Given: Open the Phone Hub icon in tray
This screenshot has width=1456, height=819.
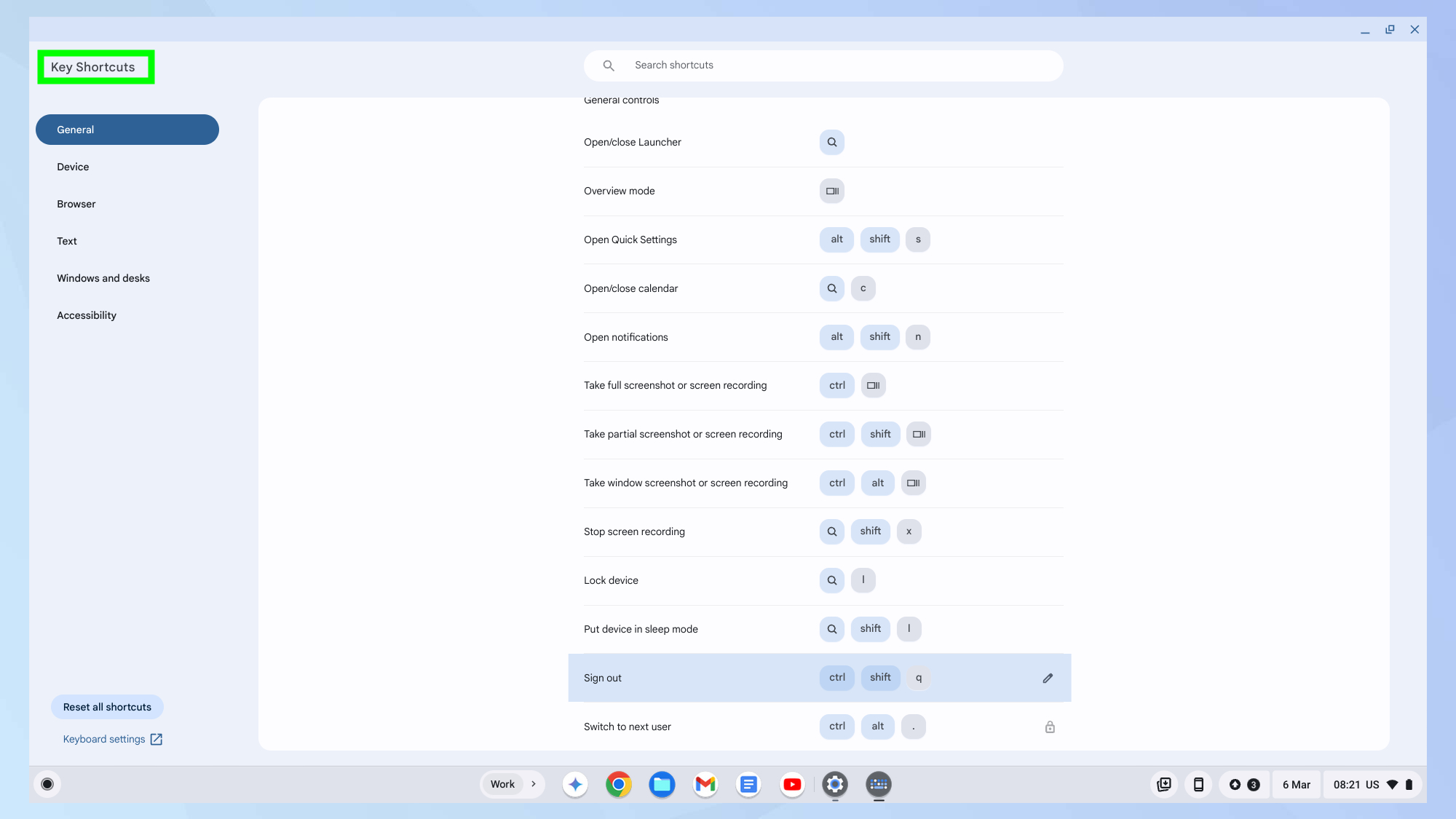Looking at the screenshot, I should [x=1198, y=784].
